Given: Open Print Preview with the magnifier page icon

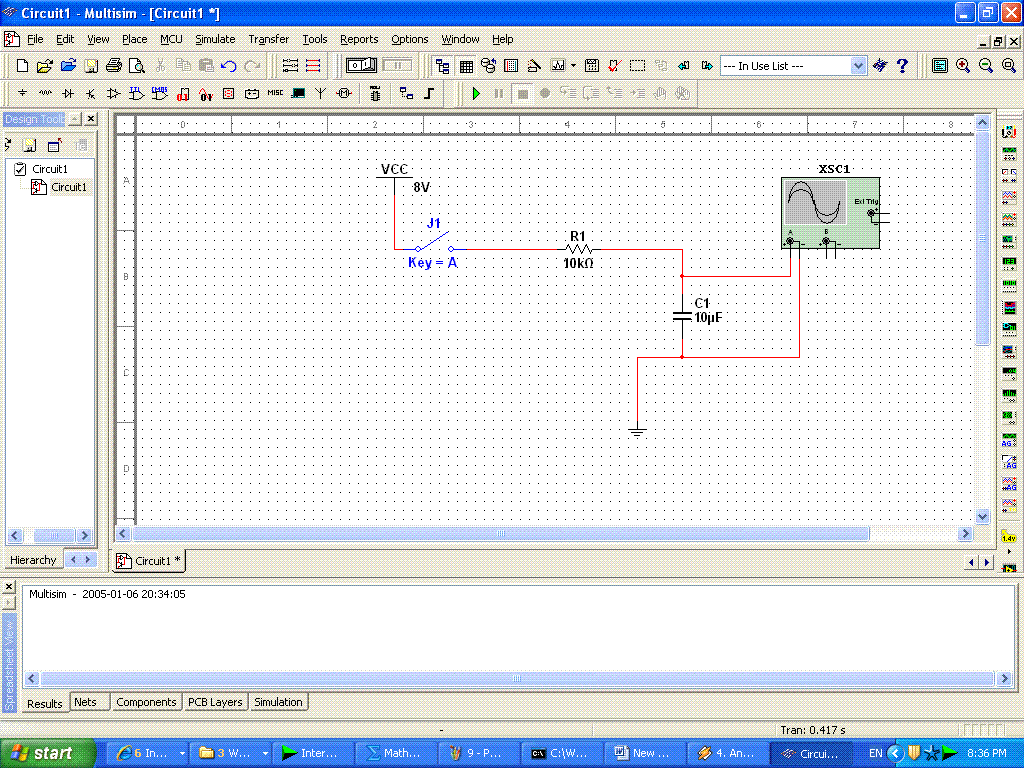Looking at the screenshot, I should 136,65.
